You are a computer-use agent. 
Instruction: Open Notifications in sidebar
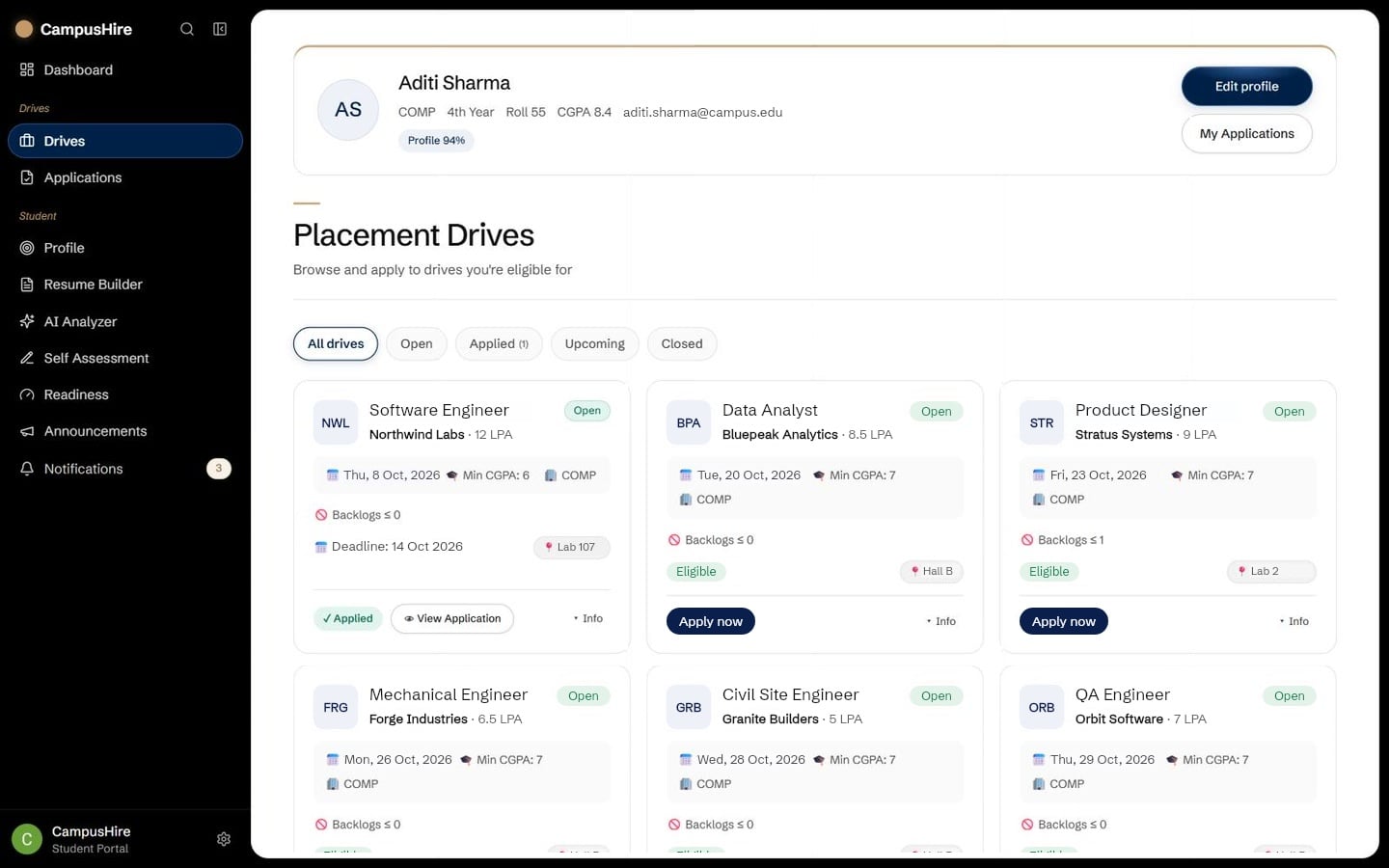click(x=125, y=469)
